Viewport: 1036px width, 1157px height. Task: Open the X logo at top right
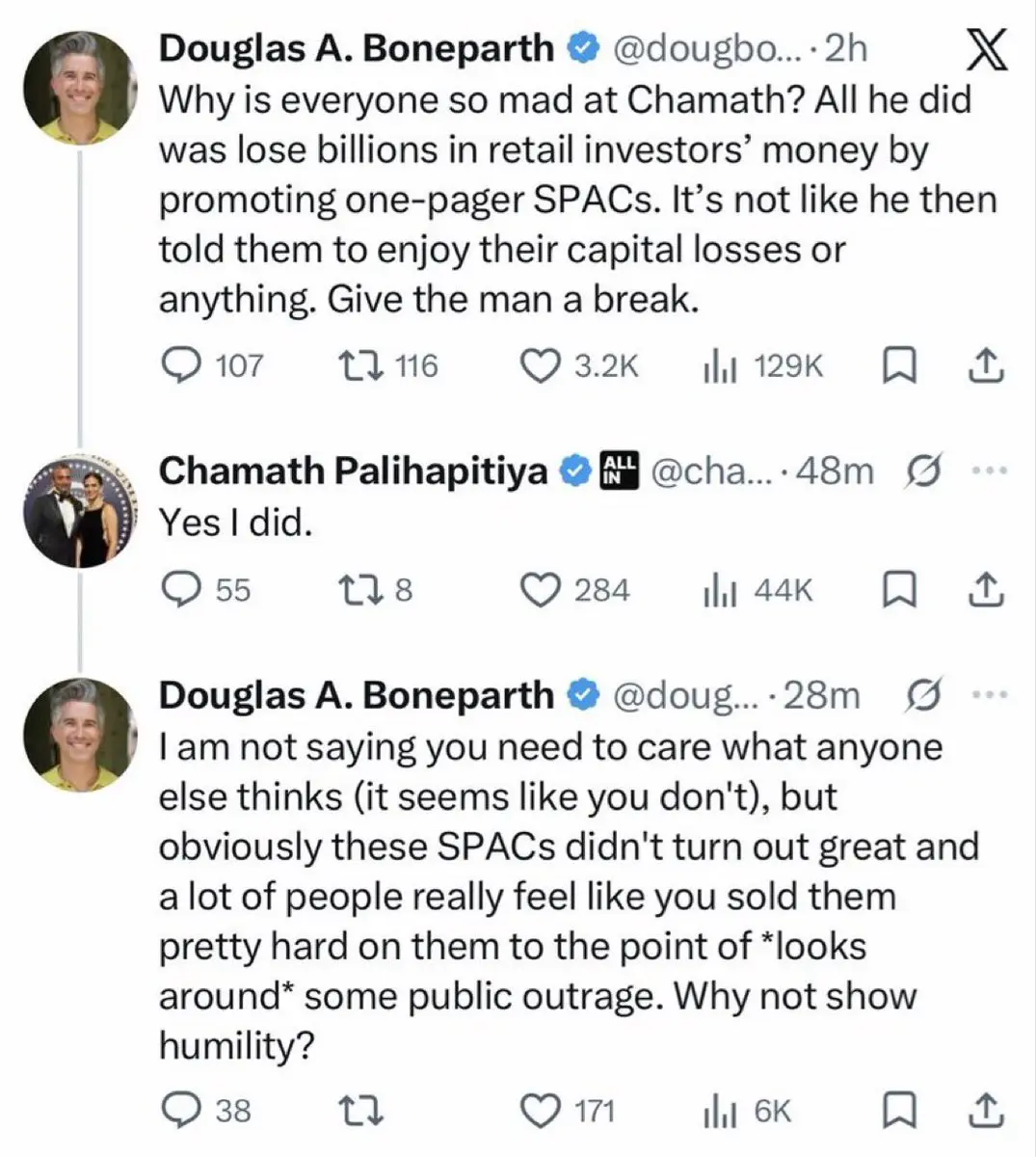[986, 49]
